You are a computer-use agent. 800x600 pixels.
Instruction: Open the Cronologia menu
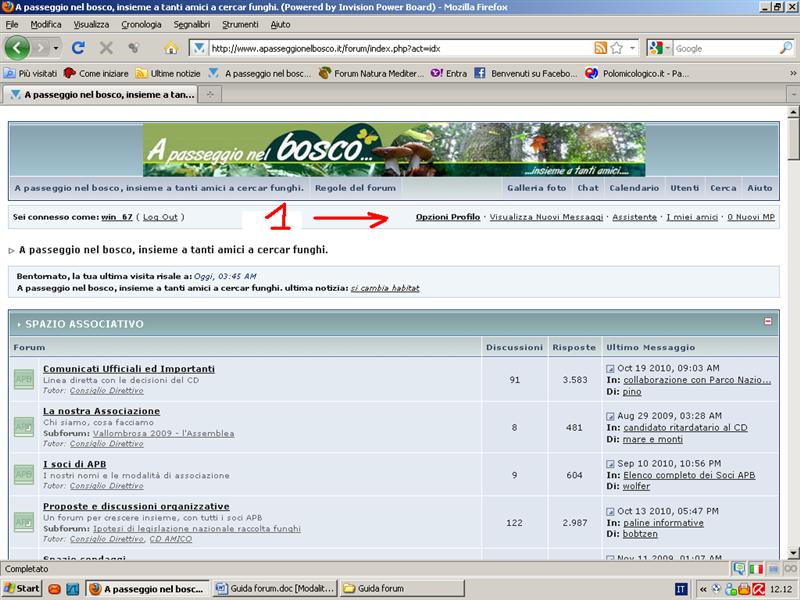pyautogui.click(x=141, y=24)
